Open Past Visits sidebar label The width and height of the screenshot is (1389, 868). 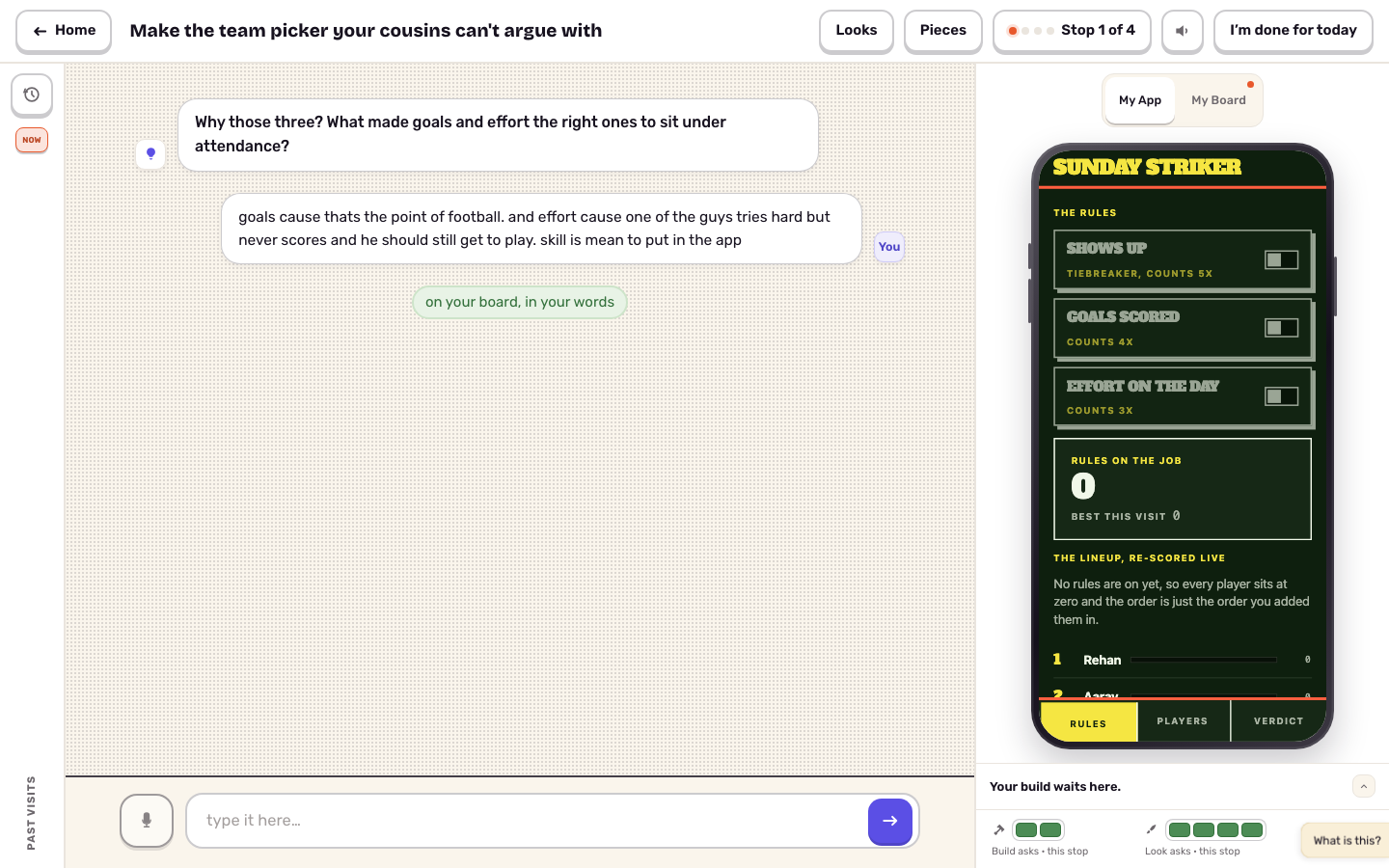(31, 813)
